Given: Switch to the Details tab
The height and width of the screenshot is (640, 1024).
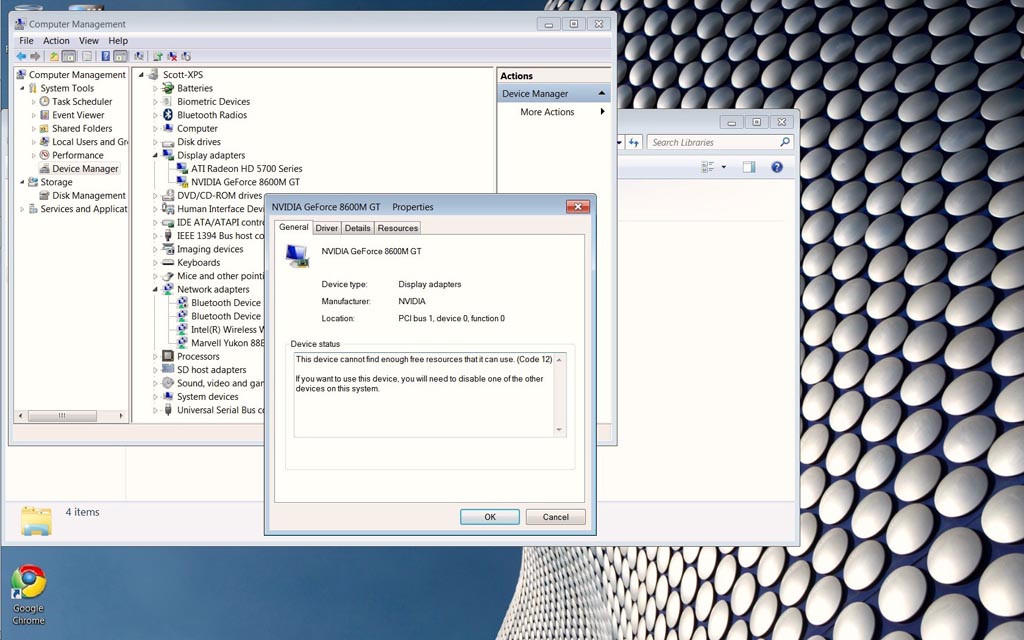Looking at the screenshot, I should pyautogui.click(x=357, y=228).
